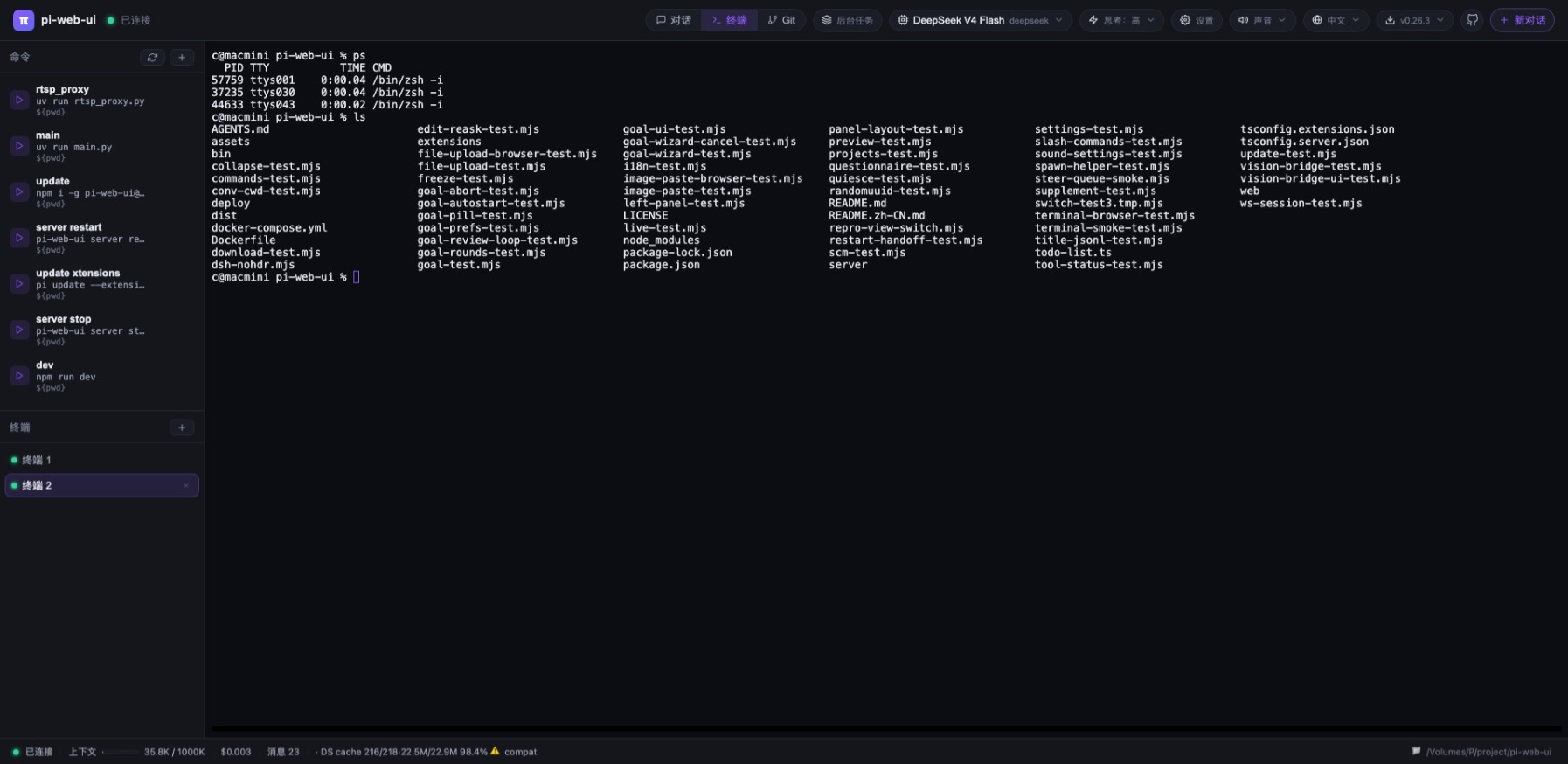Expand the 声音 sound dropdown
Image resolution: width=1568 pixels, height=764 pixels.
tap(1262, 20)
